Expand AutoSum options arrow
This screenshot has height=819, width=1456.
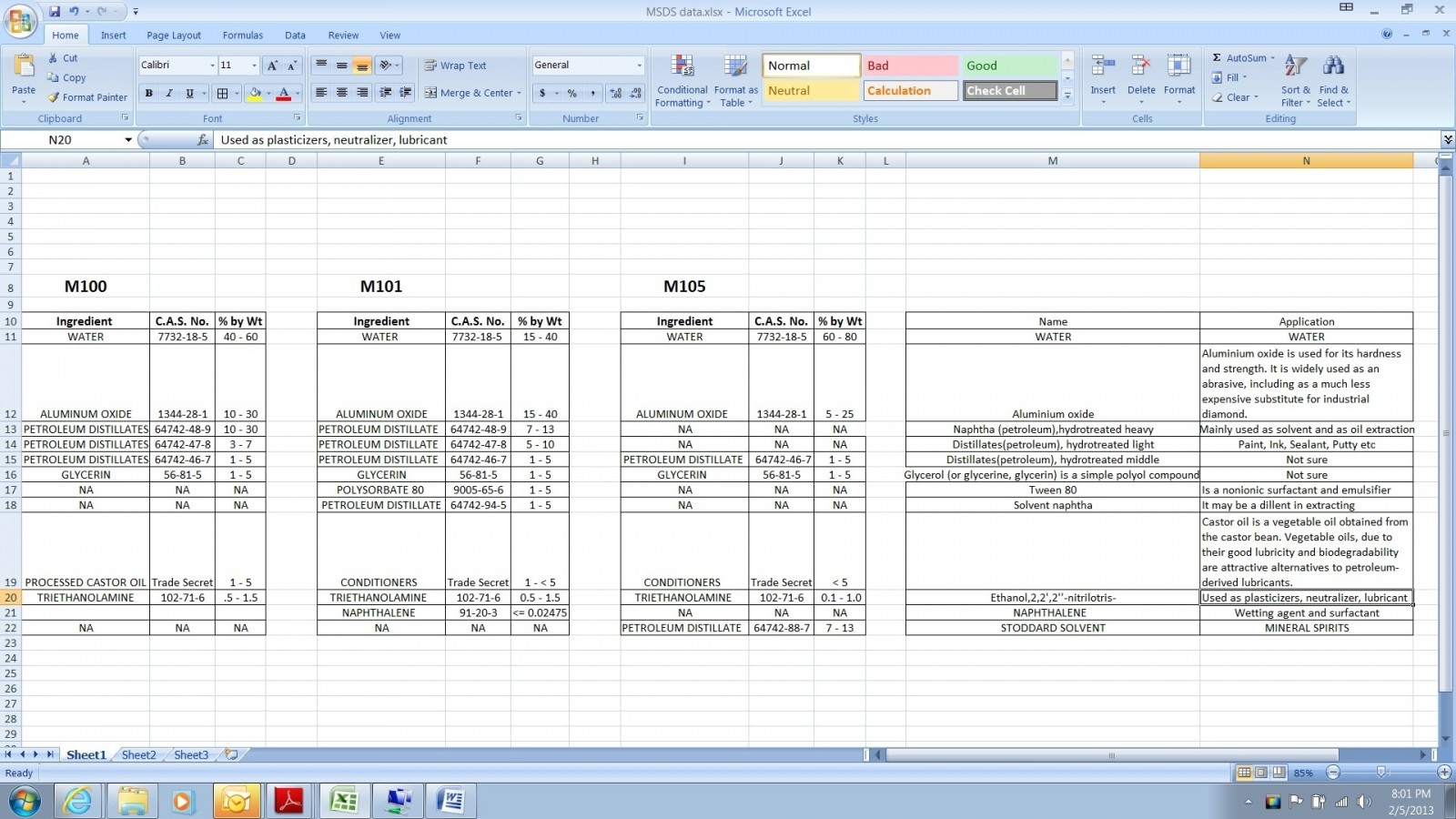(x=1273, y=58)
